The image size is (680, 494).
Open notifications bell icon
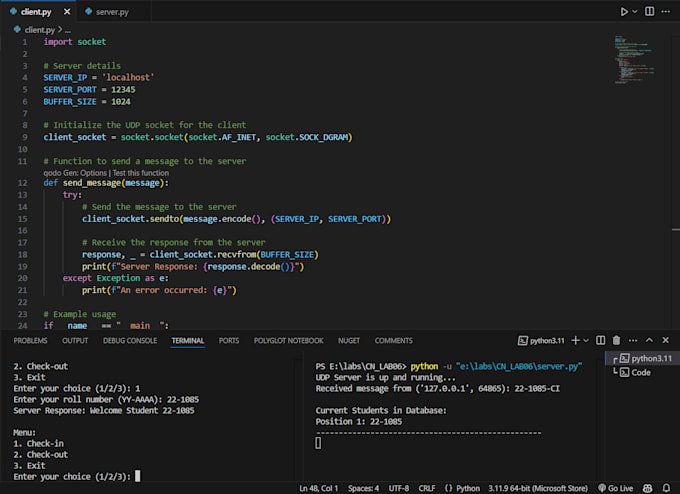666,488
